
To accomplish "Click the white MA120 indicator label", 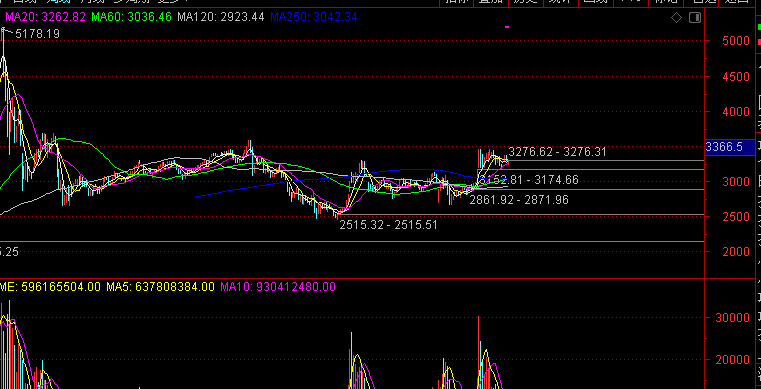I will tap(221, 17).
